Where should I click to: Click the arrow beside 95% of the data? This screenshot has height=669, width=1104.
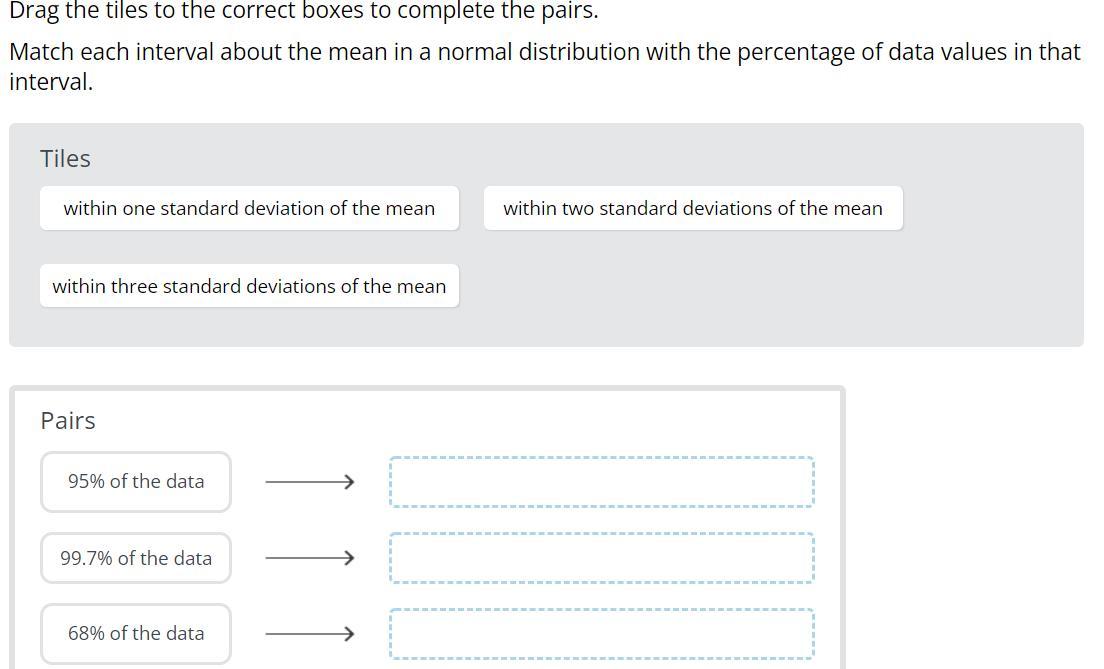(x=310, y=482)
